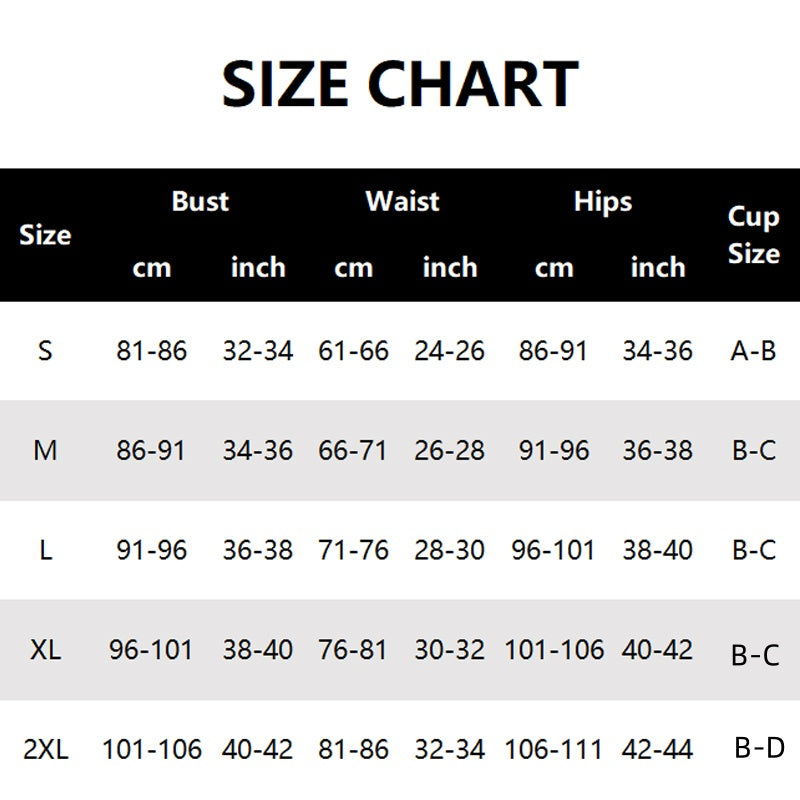
Task: Select the M size row label
Action: [45, 451]
